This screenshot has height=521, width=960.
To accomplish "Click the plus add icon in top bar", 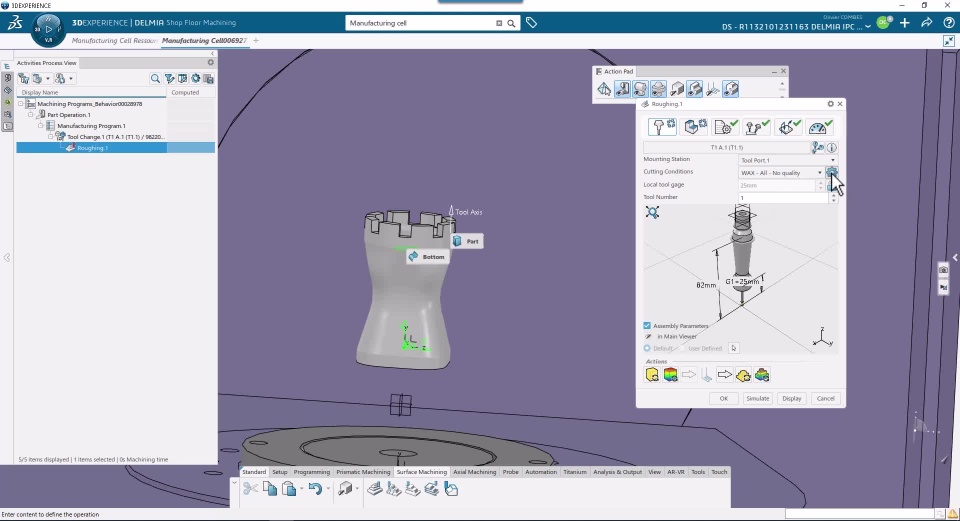I will coord(905,23).
